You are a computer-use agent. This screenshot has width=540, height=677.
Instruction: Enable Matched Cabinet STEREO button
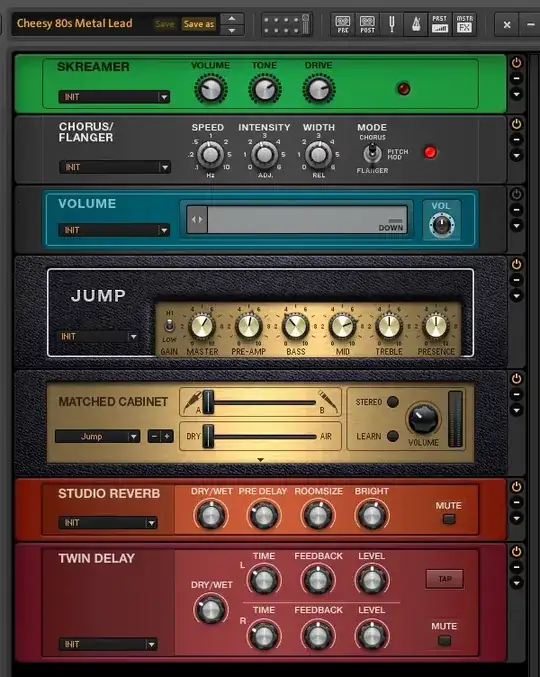(393, 402)
